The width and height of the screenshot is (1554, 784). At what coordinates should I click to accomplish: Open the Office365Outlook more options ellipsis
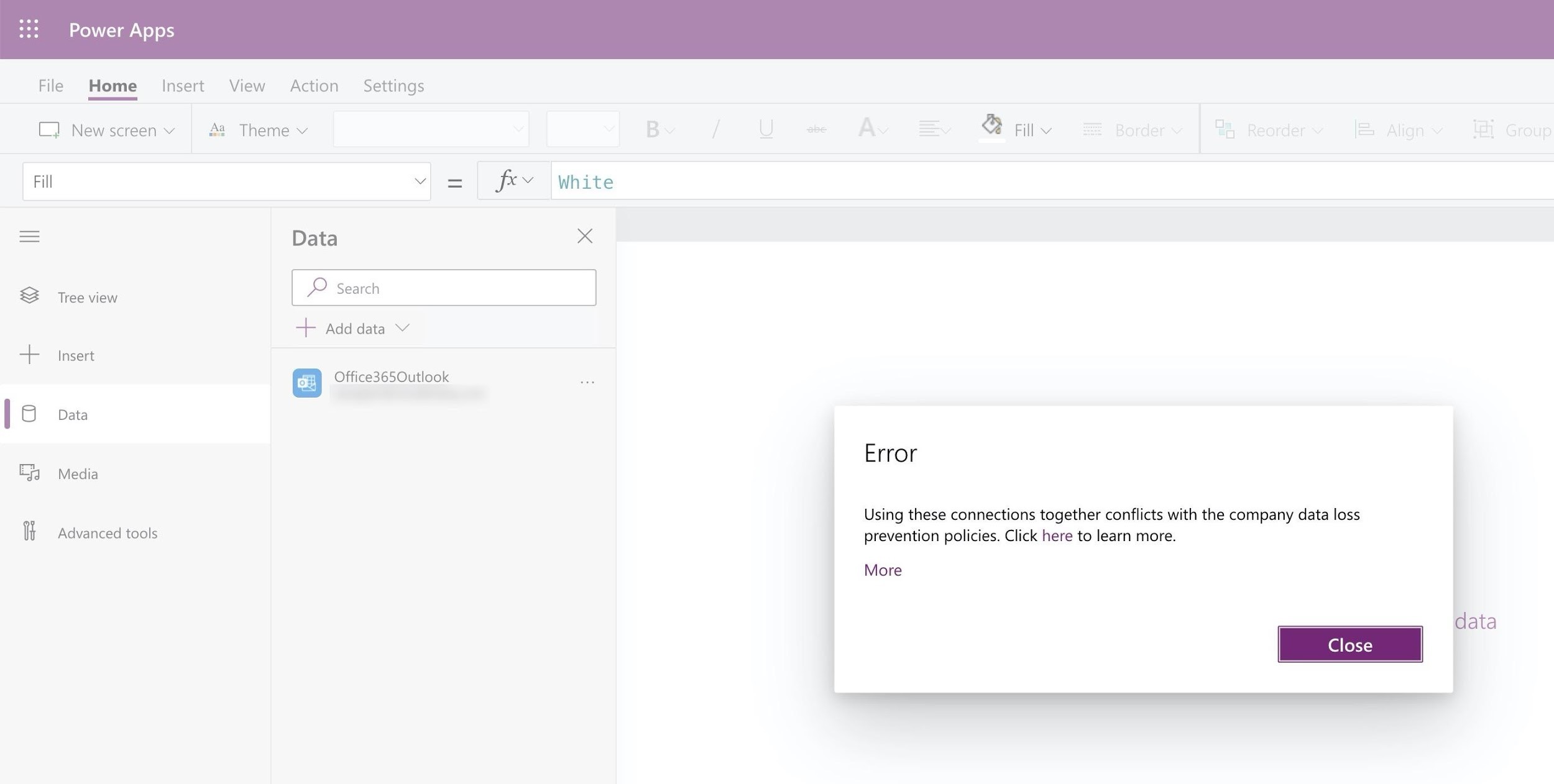click(x=587, y=383)
